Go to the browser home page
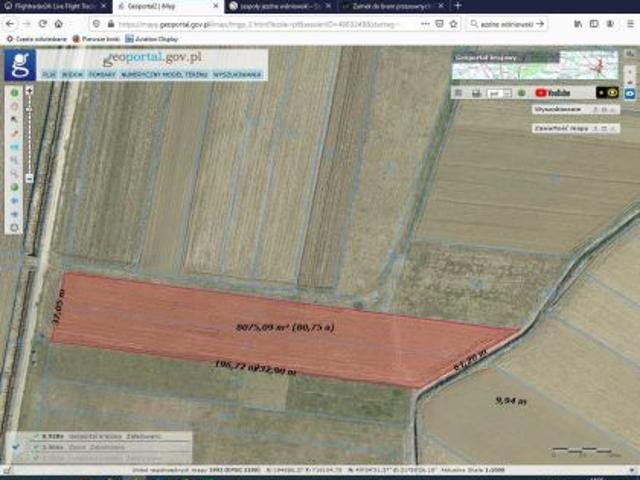This screenshot has width=640, height=480. coord(59,24)
